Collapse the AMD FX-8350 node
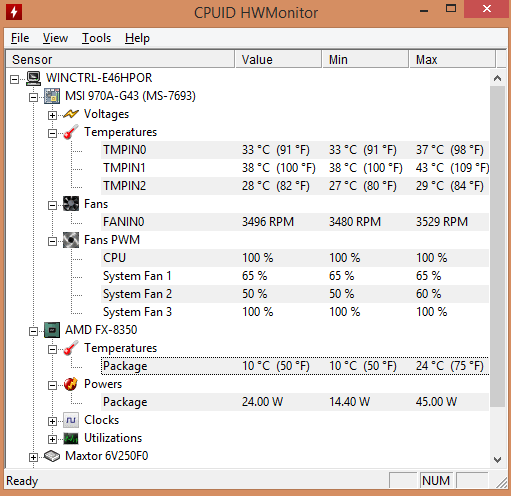 [33, 331]
